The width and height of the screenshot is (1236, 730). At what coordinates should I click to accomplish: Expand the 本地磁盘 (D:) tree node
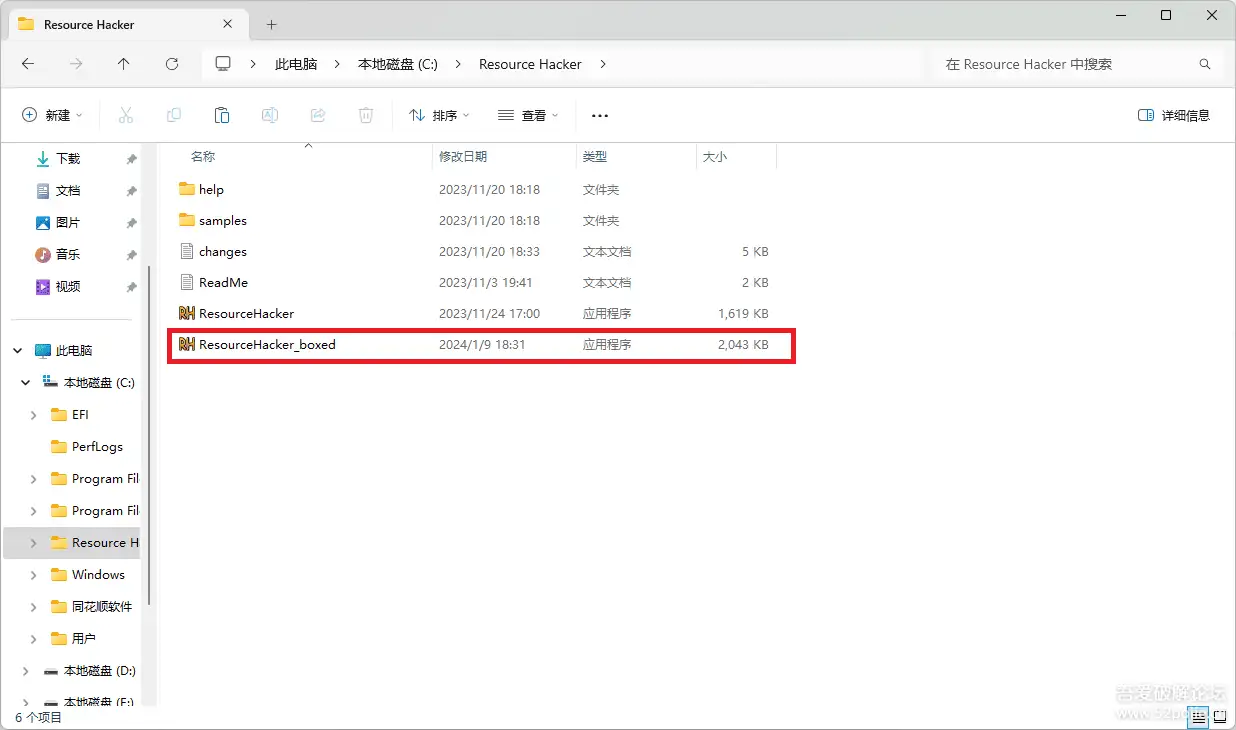[26, 671]
